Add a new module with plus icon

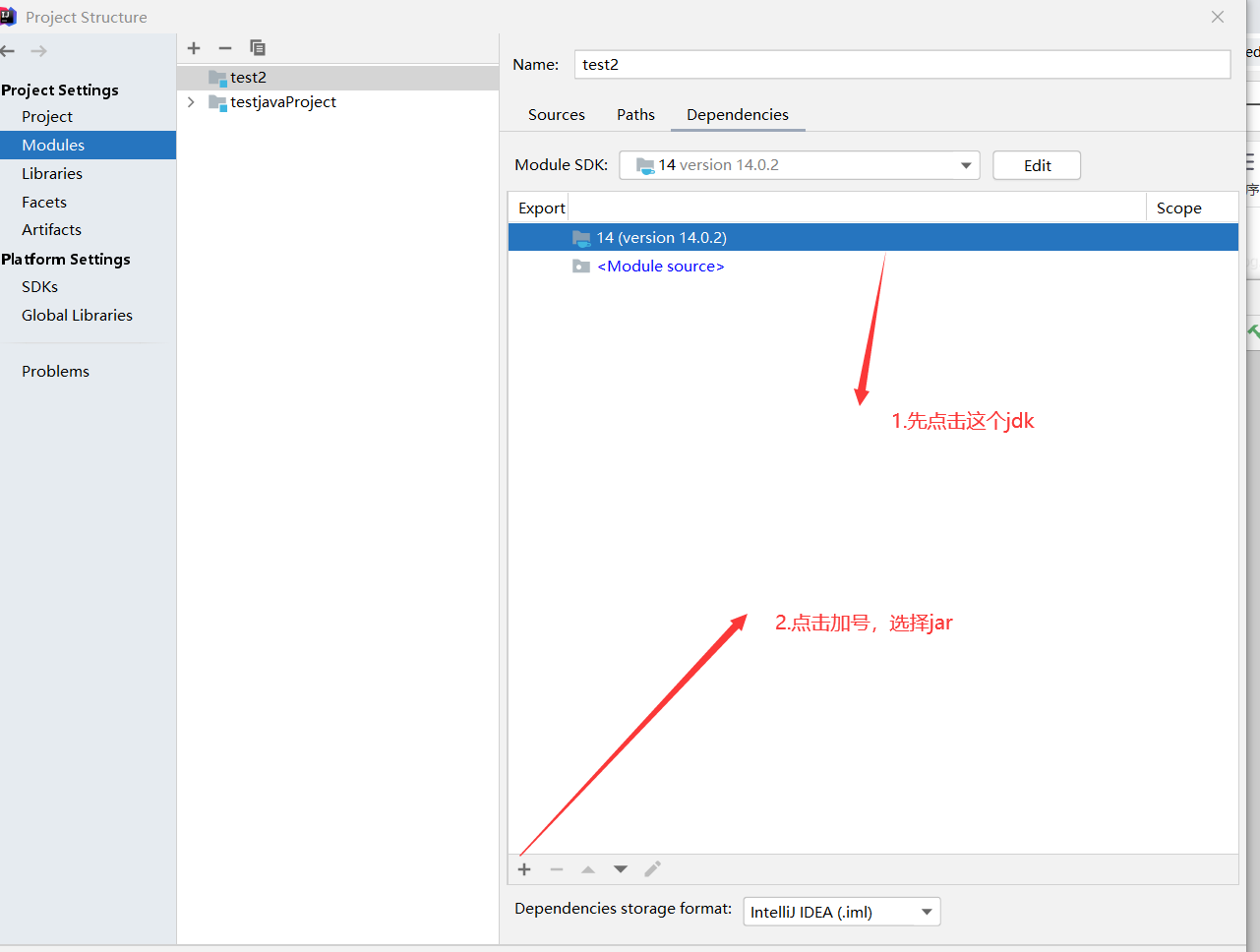click(194, 48)
